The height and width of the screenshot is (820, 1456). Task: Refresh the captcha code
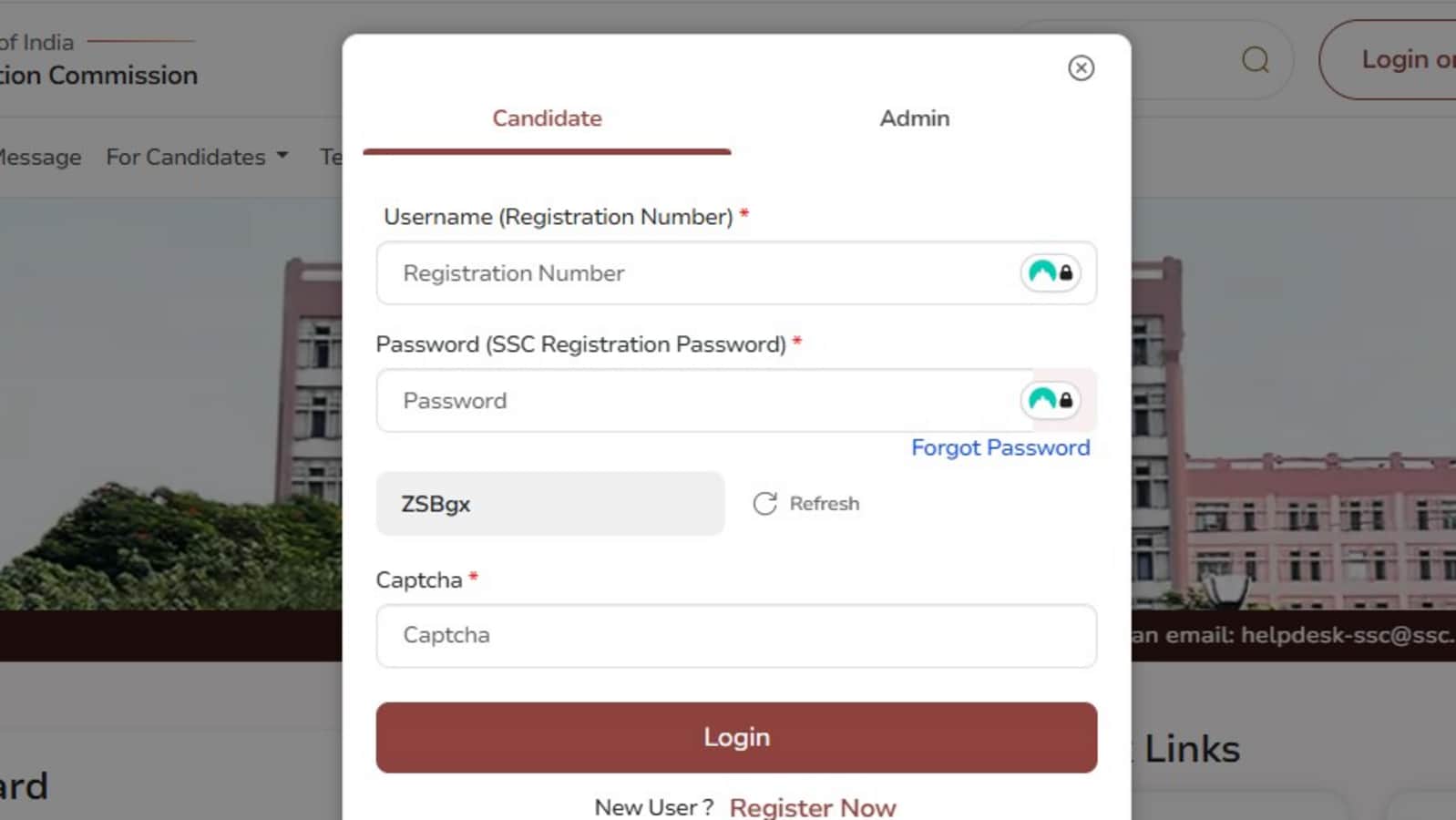click(x=806, y=504)
